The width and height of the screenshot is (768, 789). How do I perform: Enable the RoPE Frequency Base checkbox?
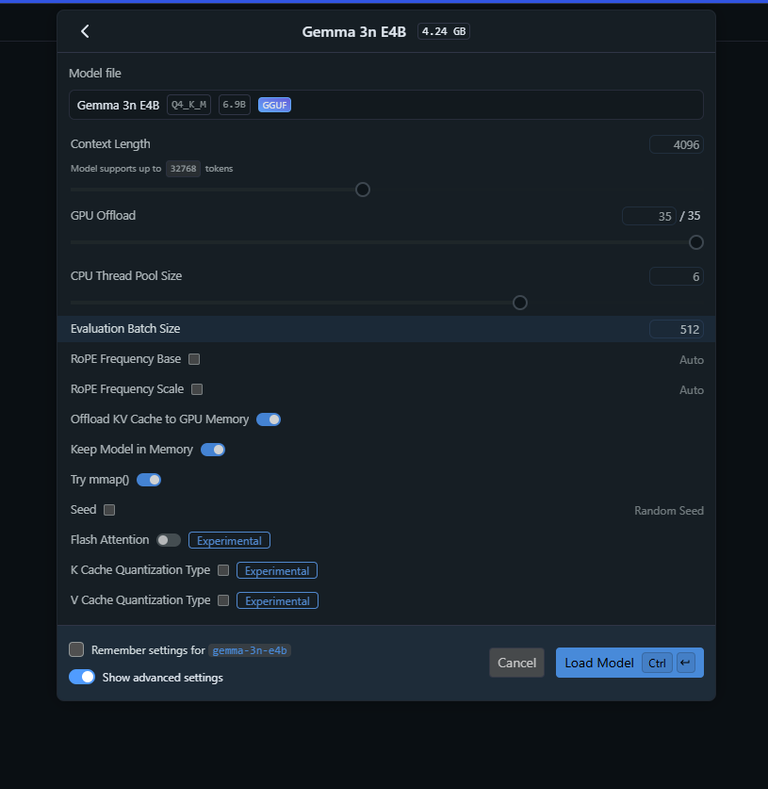click(x=194, y=359)
